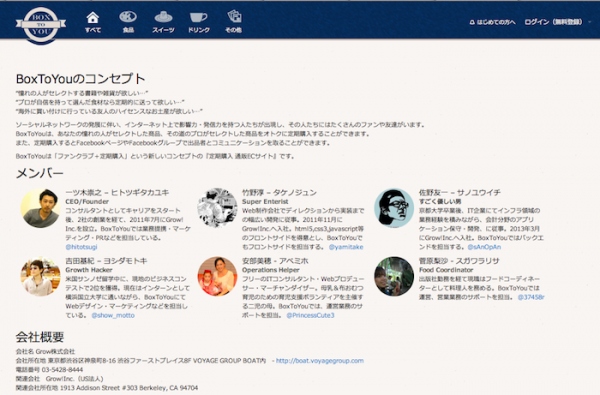Open the @hitotsugi Twitter link
This screenshot has width=600, height=395.
(x=81, y=247)
